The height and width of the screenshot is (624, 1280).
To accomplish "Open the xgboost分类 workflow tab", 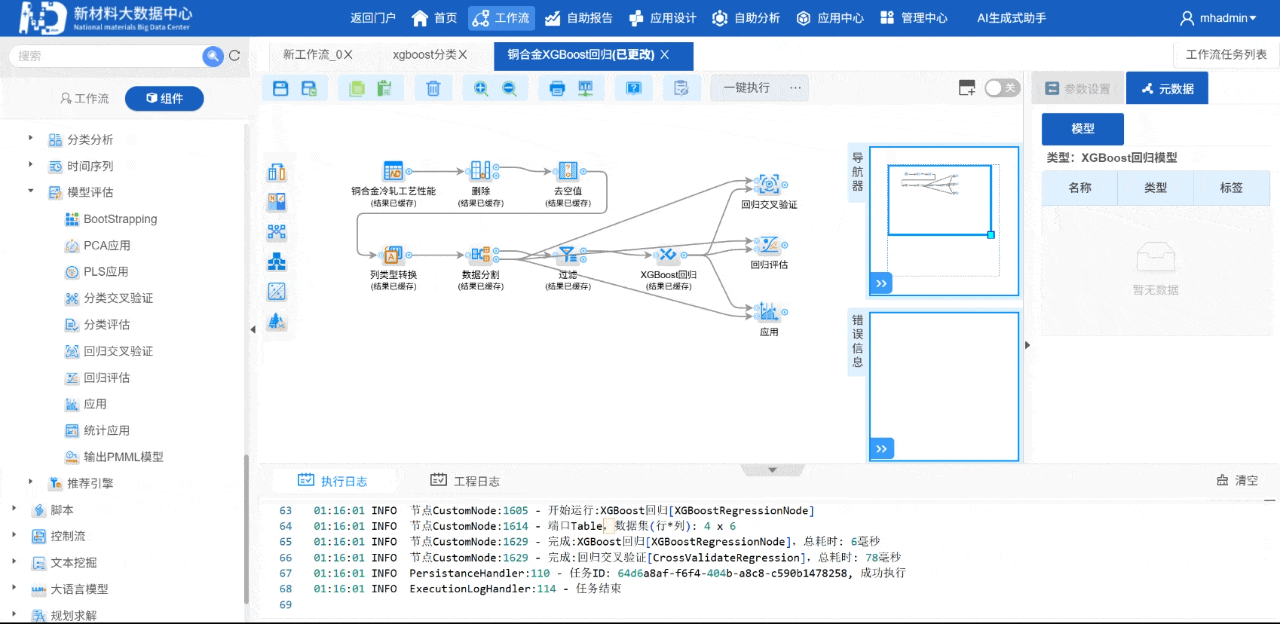I will [429, 55].
